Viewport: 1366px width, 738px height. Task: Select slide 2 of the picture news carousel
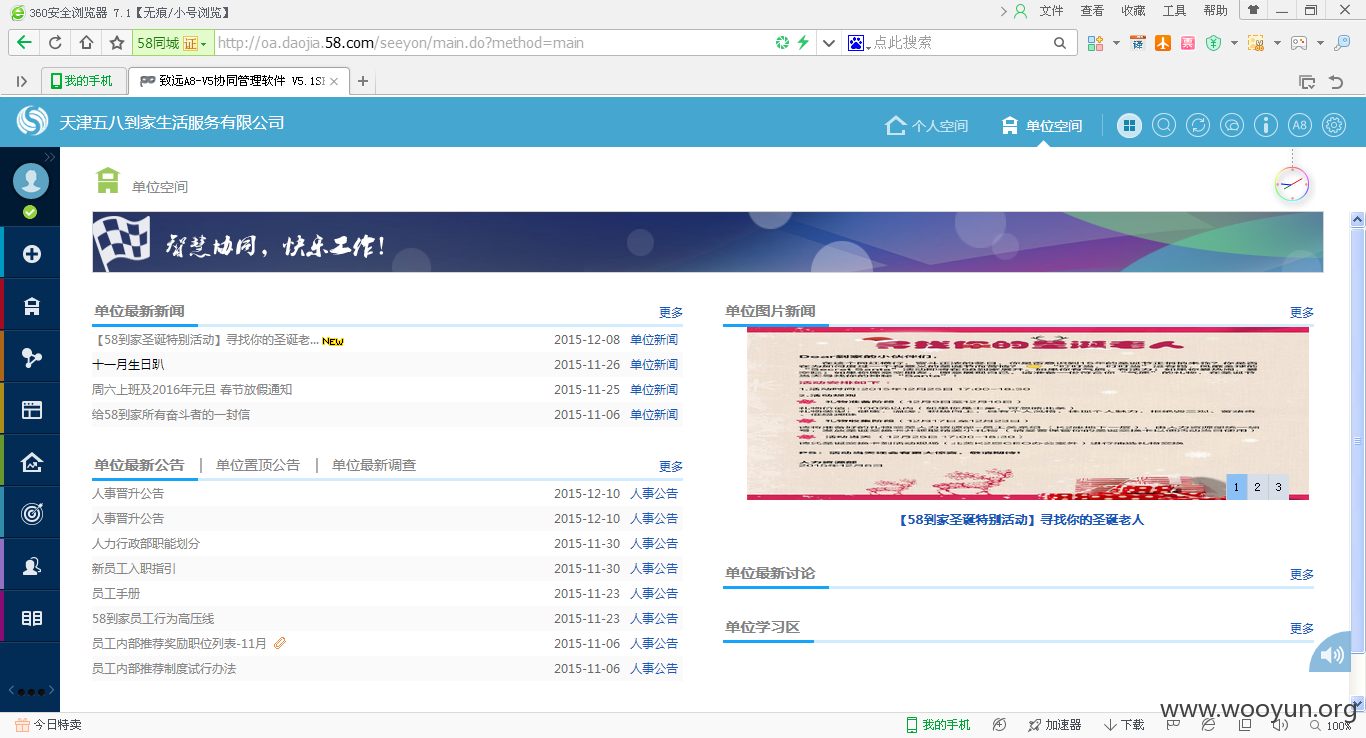tap(1257, 487)
